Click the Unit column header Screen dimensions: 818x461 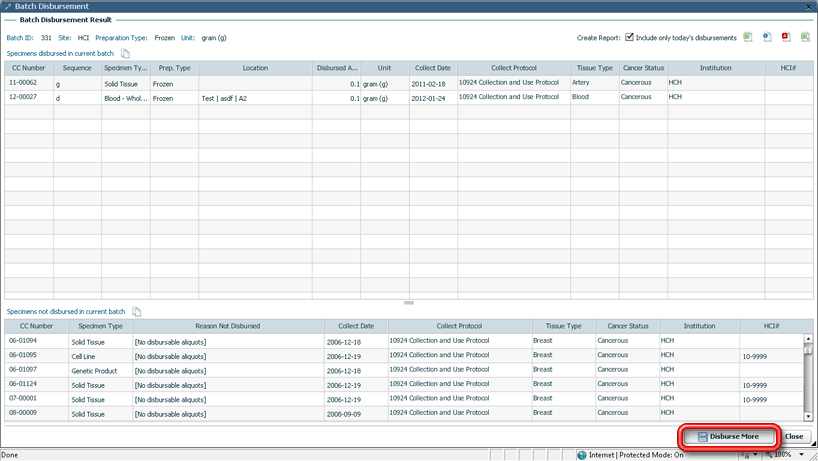tap(384, 68)
